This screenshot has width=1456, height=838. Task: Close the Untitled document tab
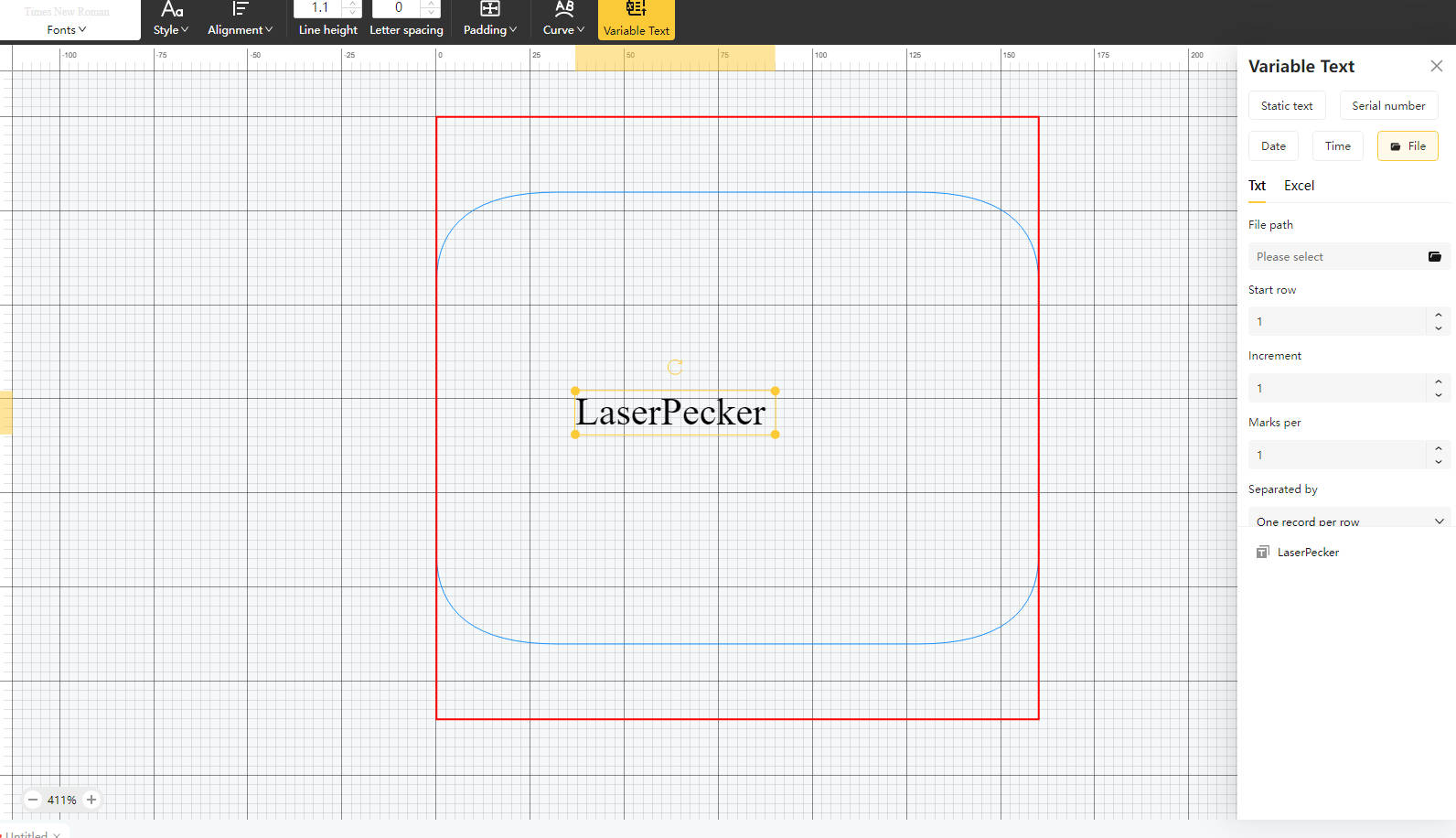click(x=57, y=834)
